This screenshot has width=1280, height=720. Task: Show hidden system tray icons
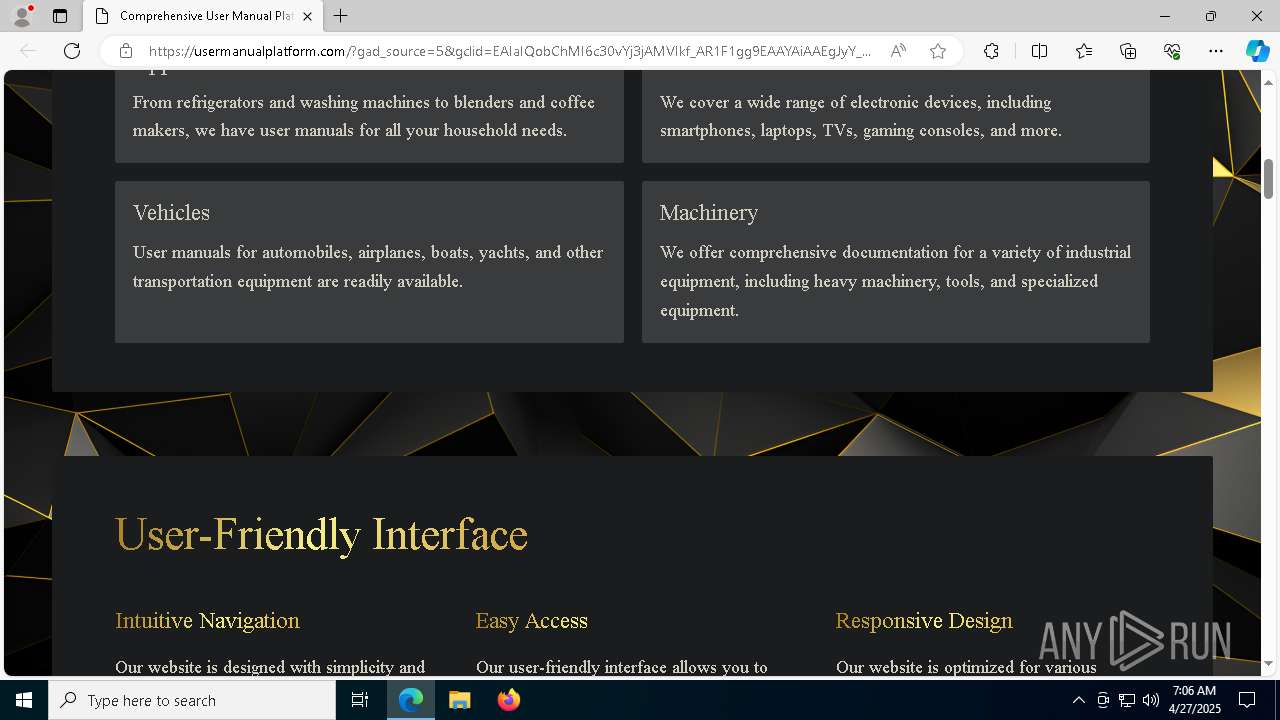pyautogui.click(x=1078, y=700)
